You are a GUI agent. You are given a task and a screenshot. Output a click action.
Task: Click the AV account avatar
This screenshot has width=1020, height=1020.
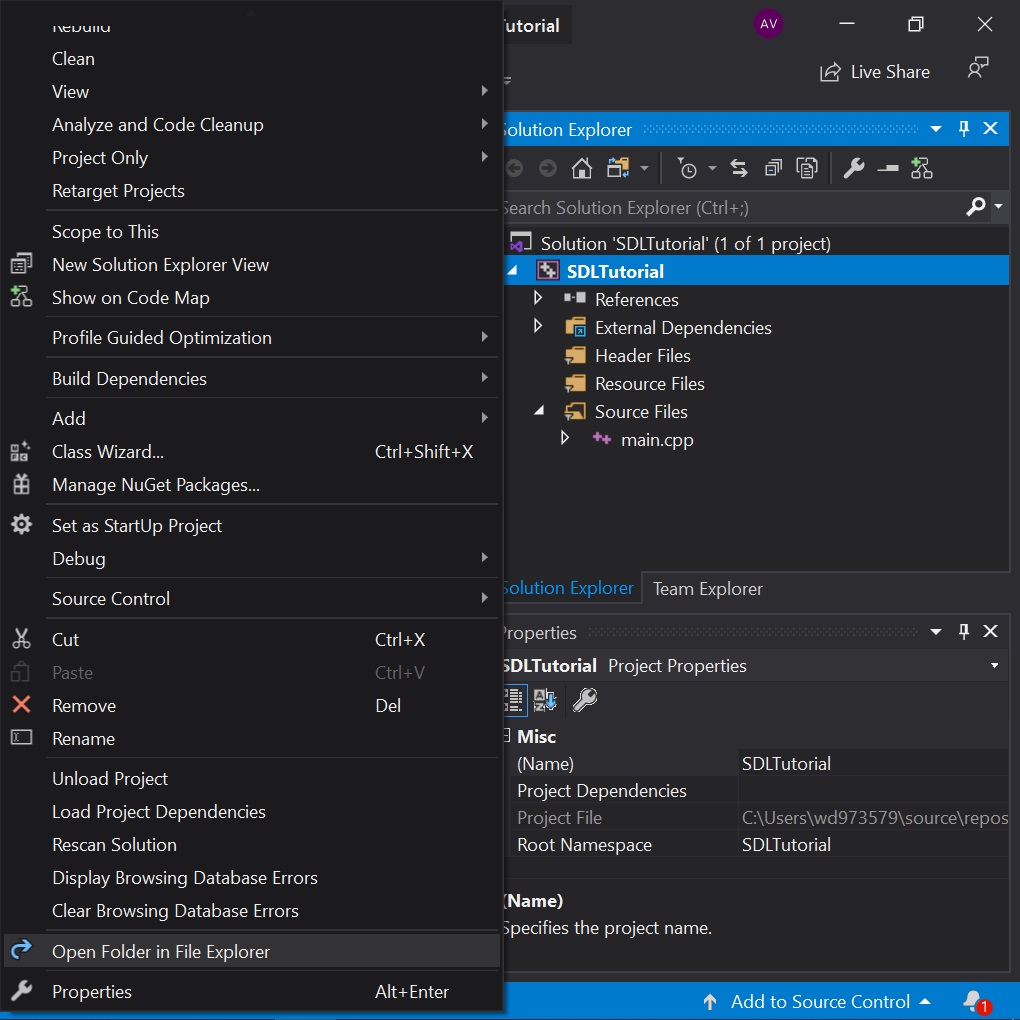(x=768, y=24)
